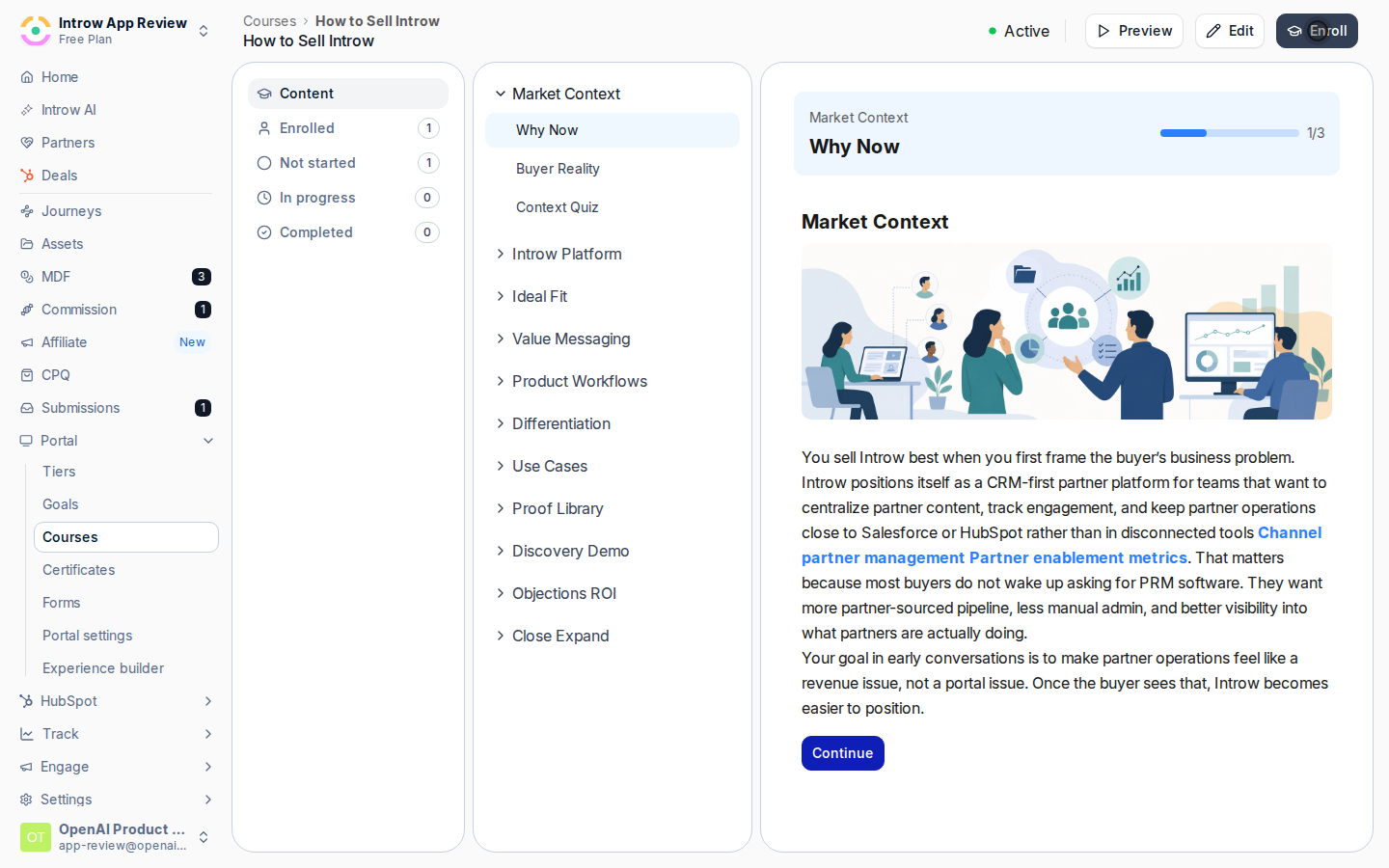Viewport: 1389px width, 868px height.
Task: Click the Continue button
Action: (843, 753)
